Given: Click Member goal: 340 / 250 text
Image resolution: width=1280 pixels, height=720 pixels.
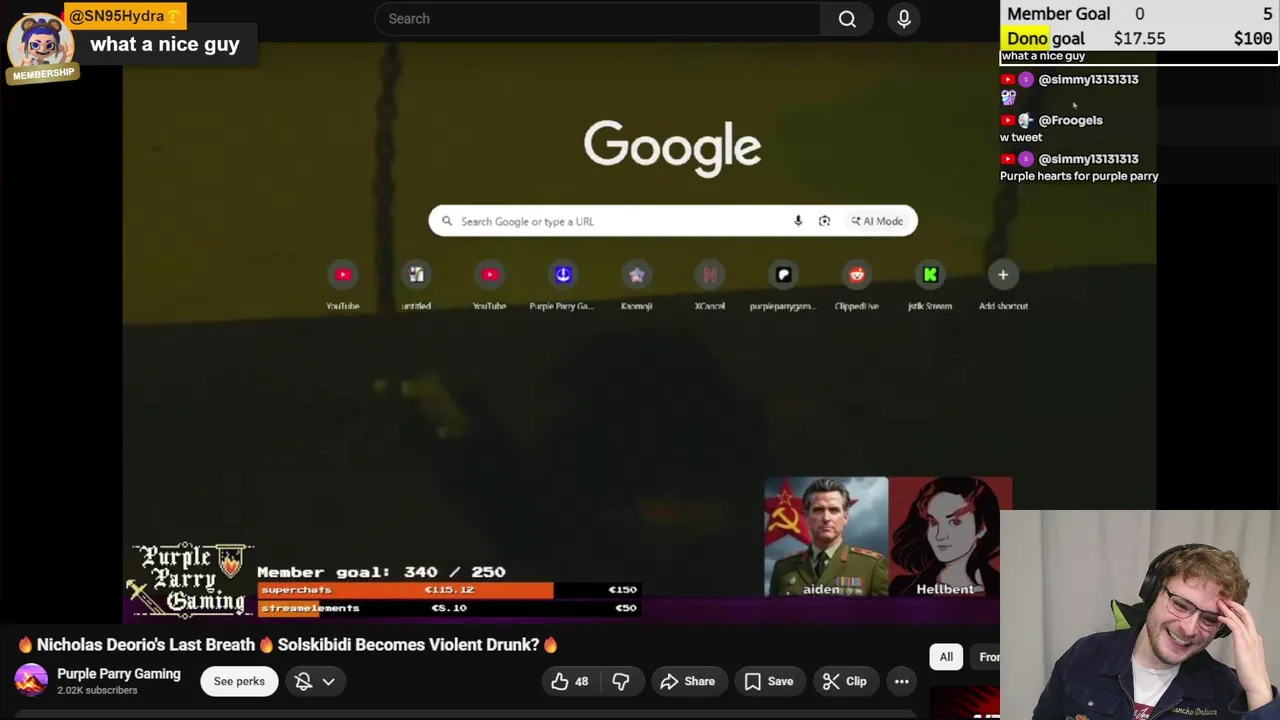Looking at the screenshot, I should [x=382, y=572].
